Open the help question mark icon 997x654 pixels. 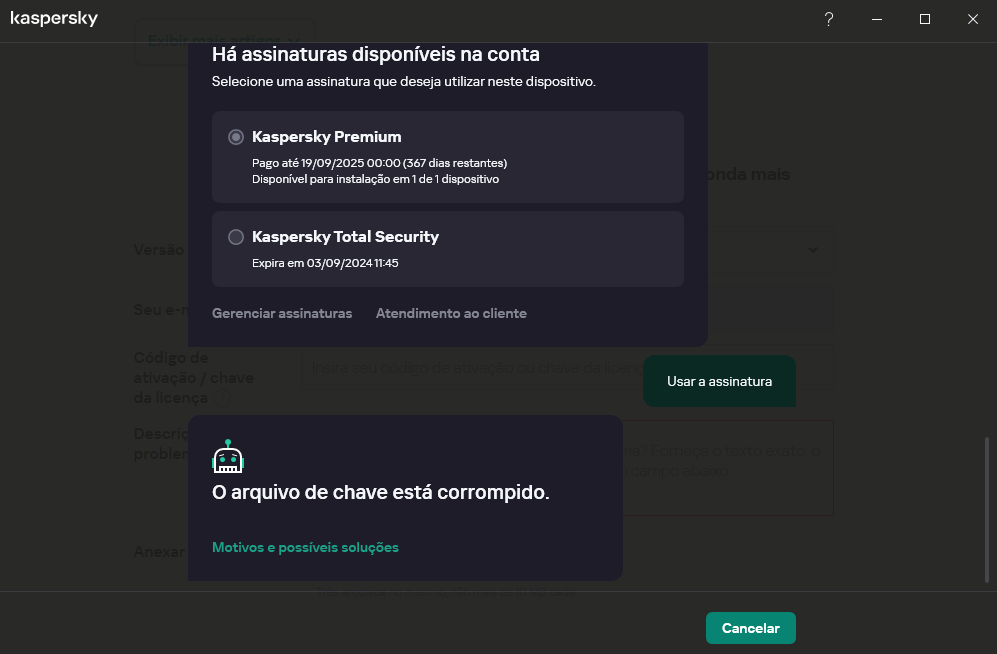[829, 19]
